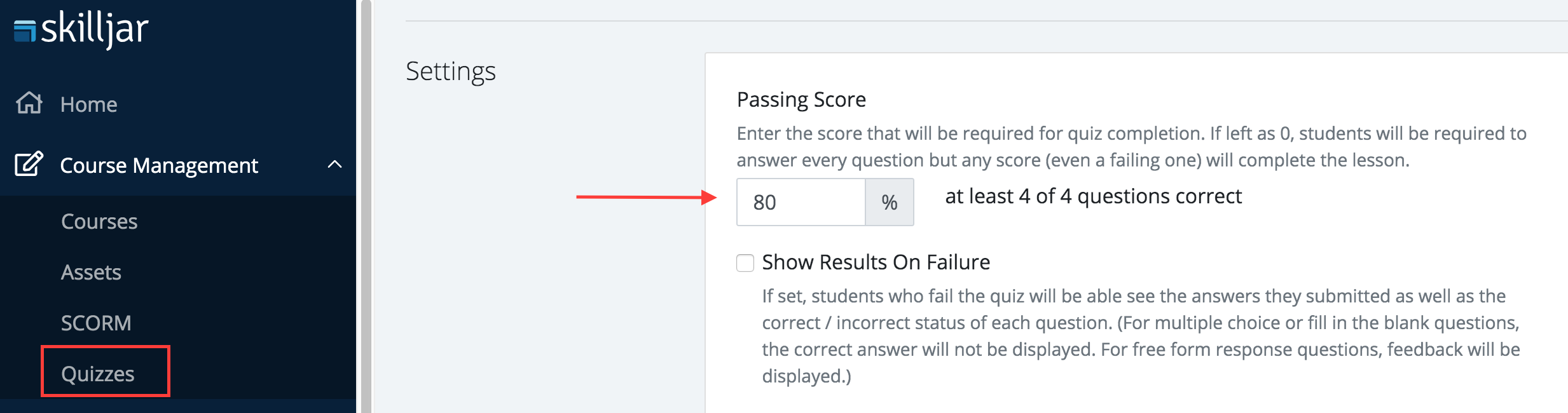Viewport: 1568px width, 413px height.
Task: Click the sidebar vertical scrollbar
Action: 366,207
